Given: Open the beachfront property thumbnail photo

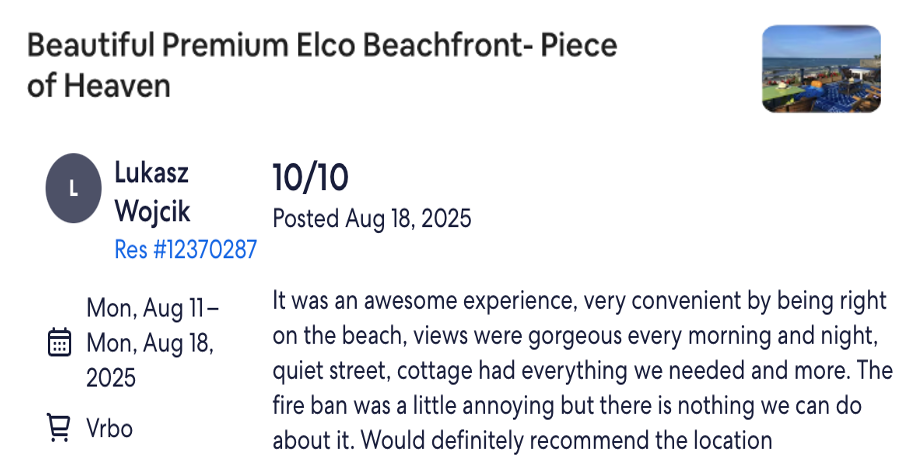Looking at the screenshot, I should (821, 68).
